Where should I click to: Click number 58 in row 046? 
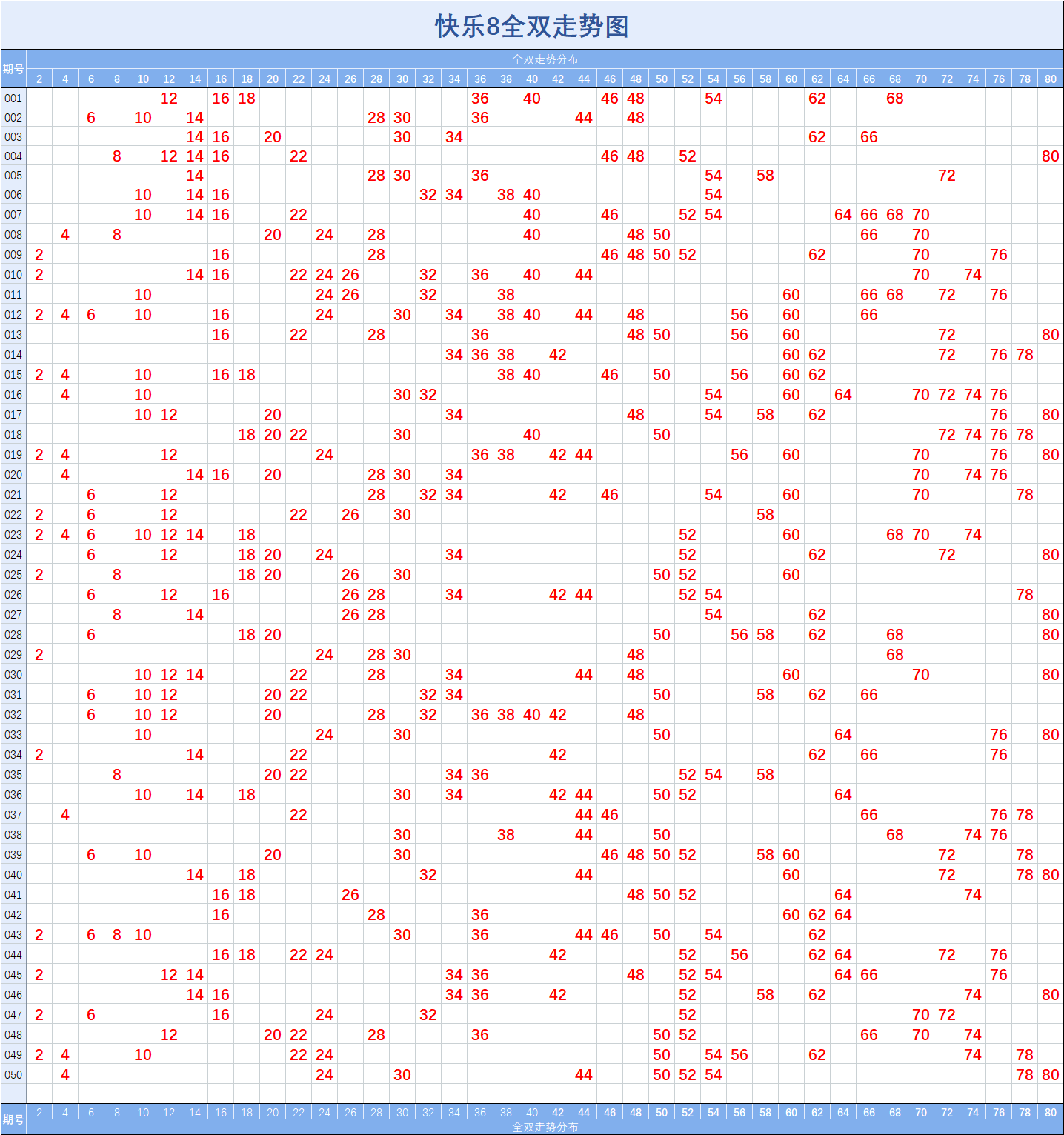(x=765, y=995)
